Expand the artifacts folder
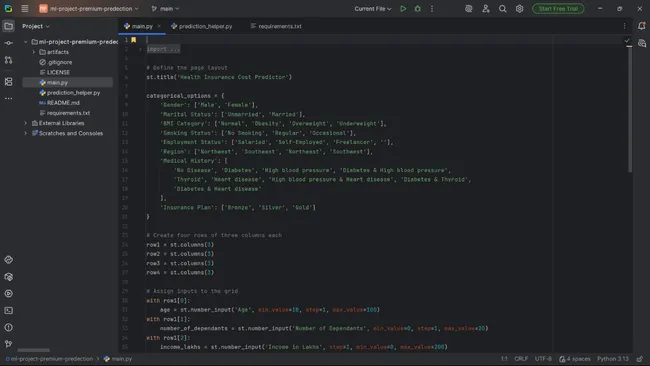650x366 pixels. (x=34, y=52)
